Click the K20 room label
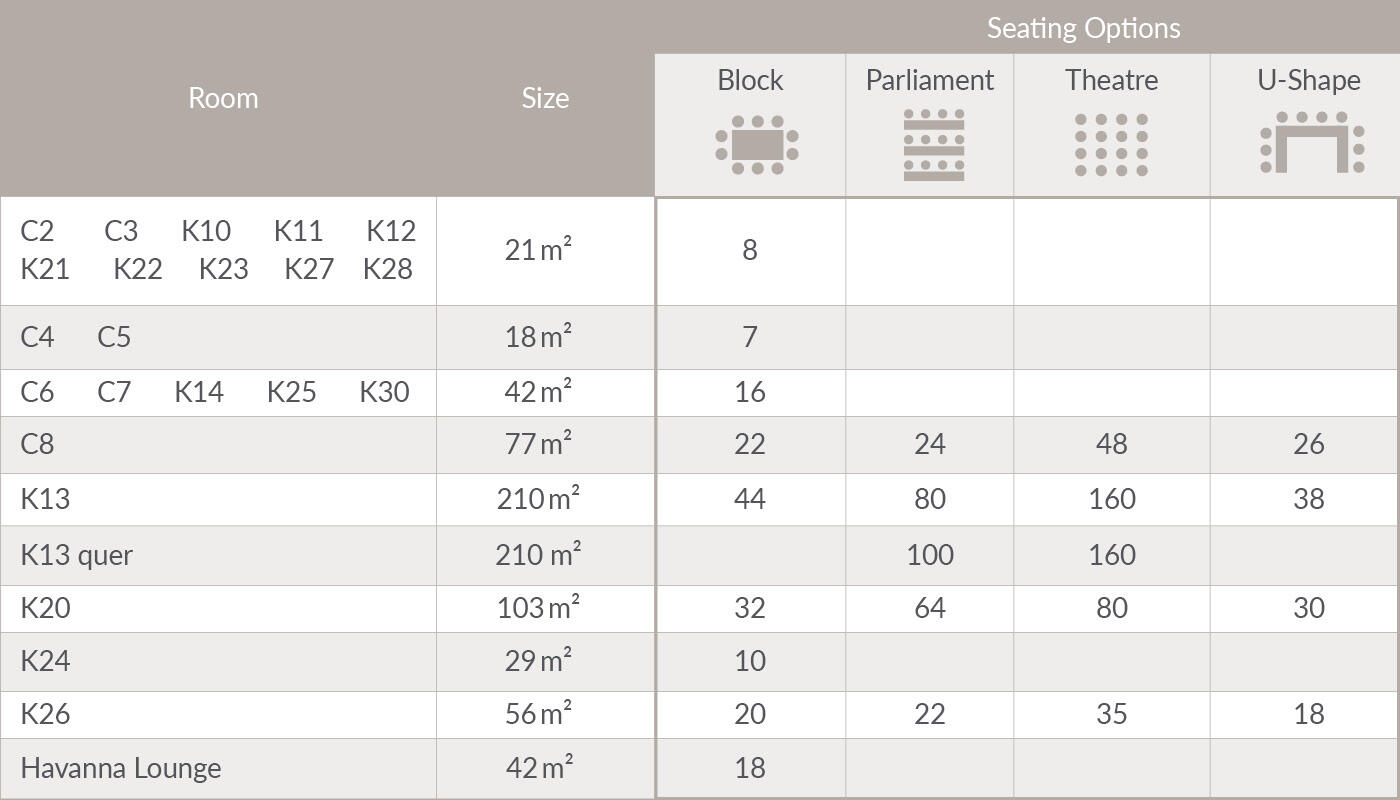1400x800 pixels. point(45,608)
